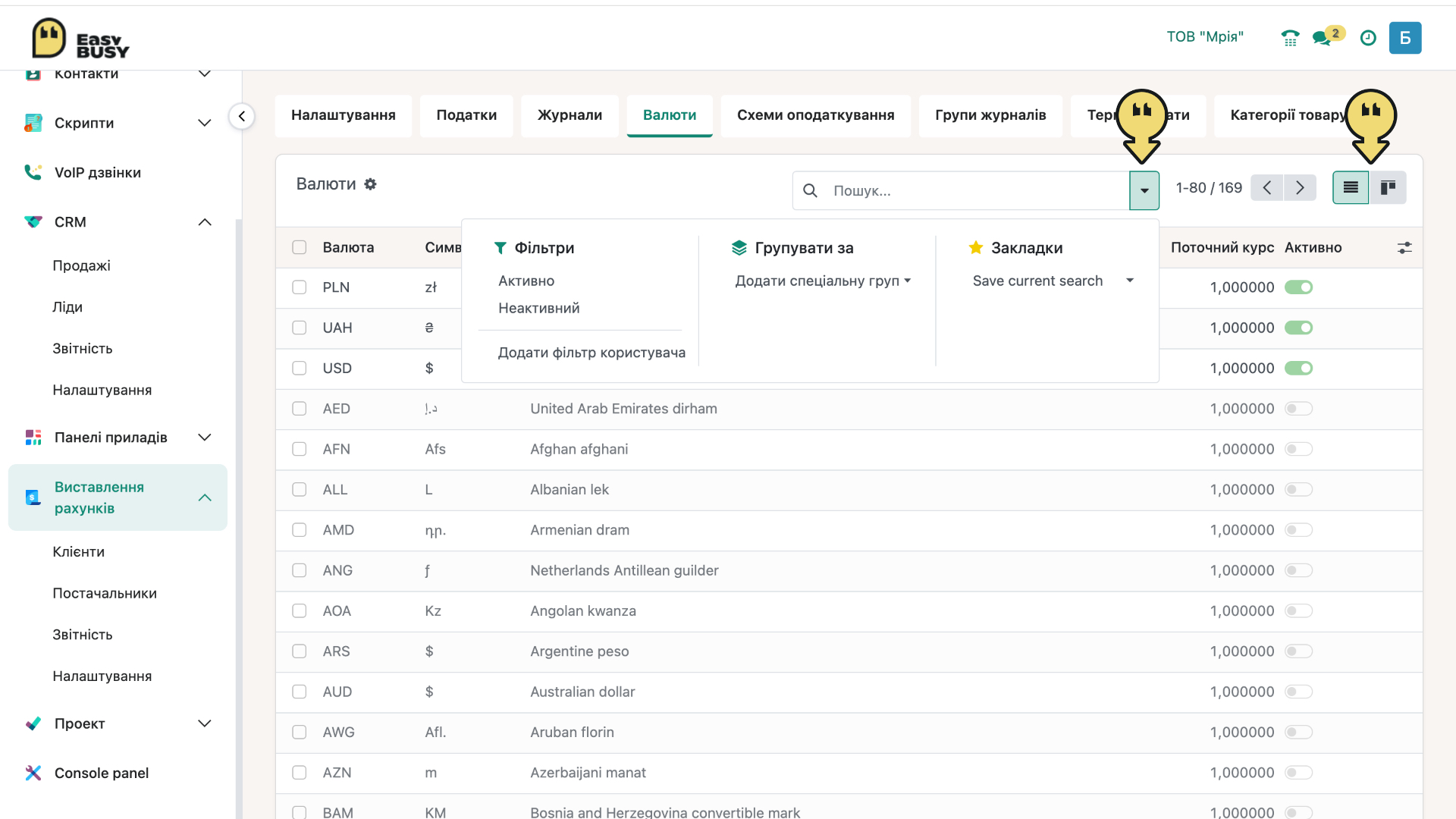The height and width of the screenshot is (819, 1456).
Task: Click the Закладки star icon
Action: click(x=976, y=247)
